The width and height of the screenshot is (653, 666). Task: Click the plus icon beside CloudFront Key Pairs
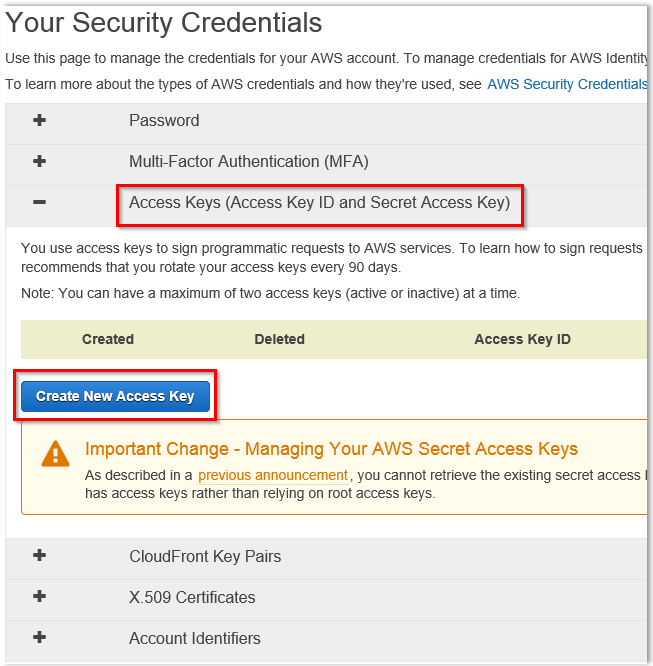(40, 556)
